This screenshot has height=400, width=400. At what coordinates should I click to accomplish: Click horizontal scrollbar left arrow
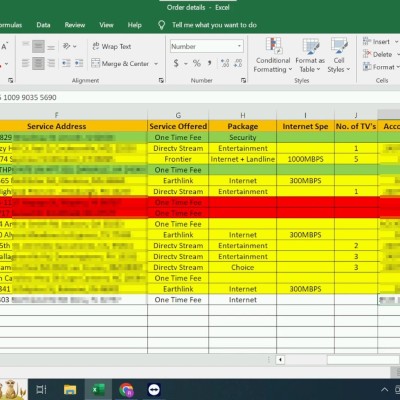280,360
